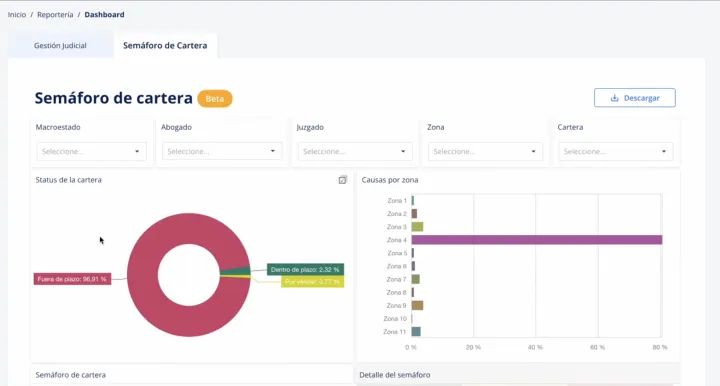720x386 pixels.
Task: Click the Zona 5 axis label
Action: [397, 253]
